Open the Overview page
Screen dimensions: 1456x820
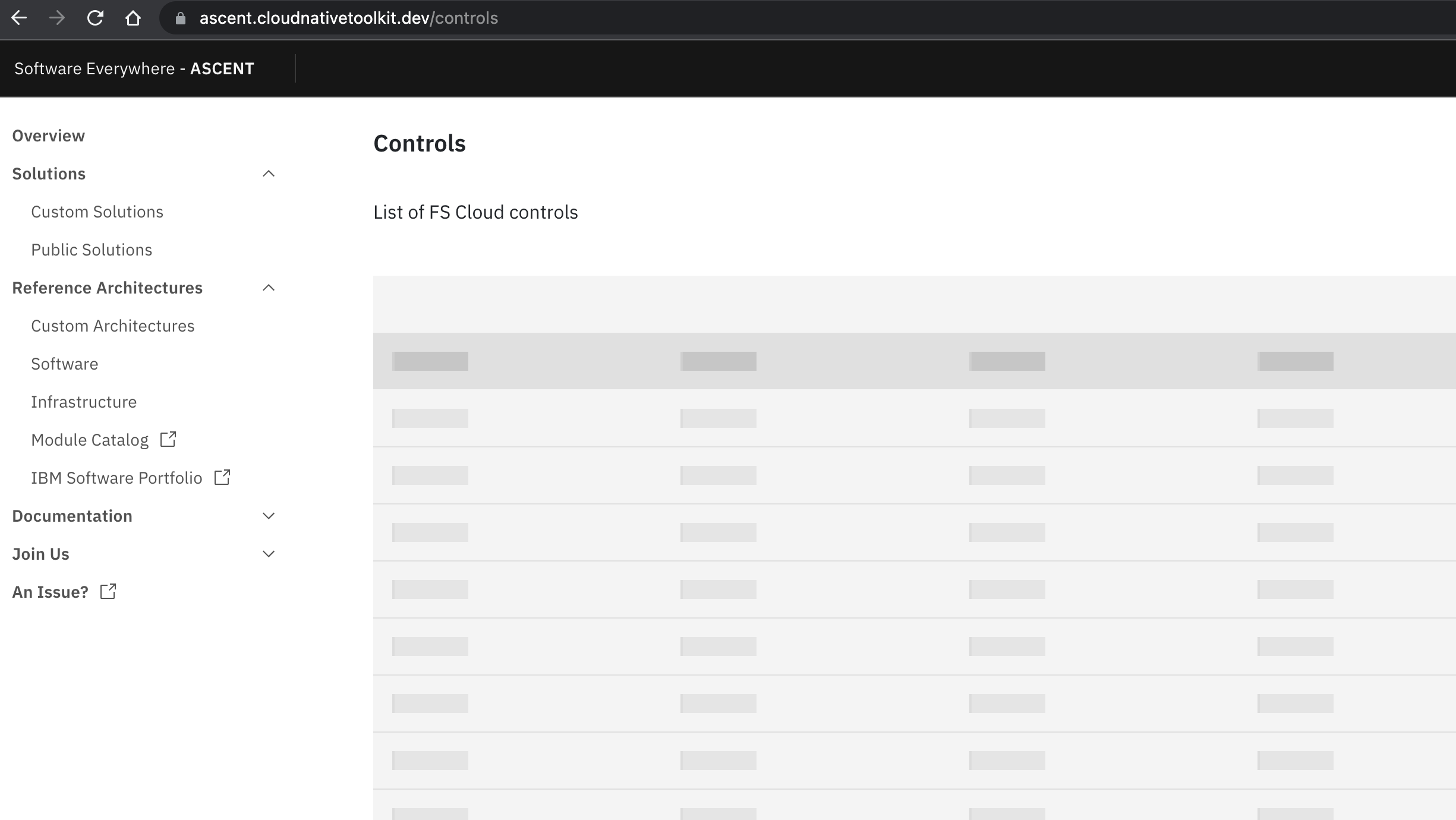coord(48,135)
